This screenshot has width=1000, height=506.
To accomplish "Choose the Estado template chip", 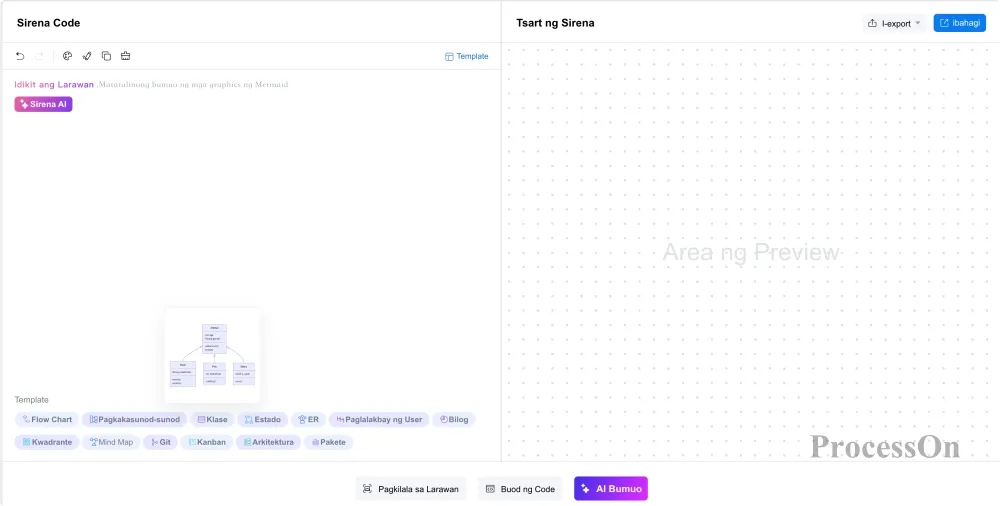I will point(263,419).
